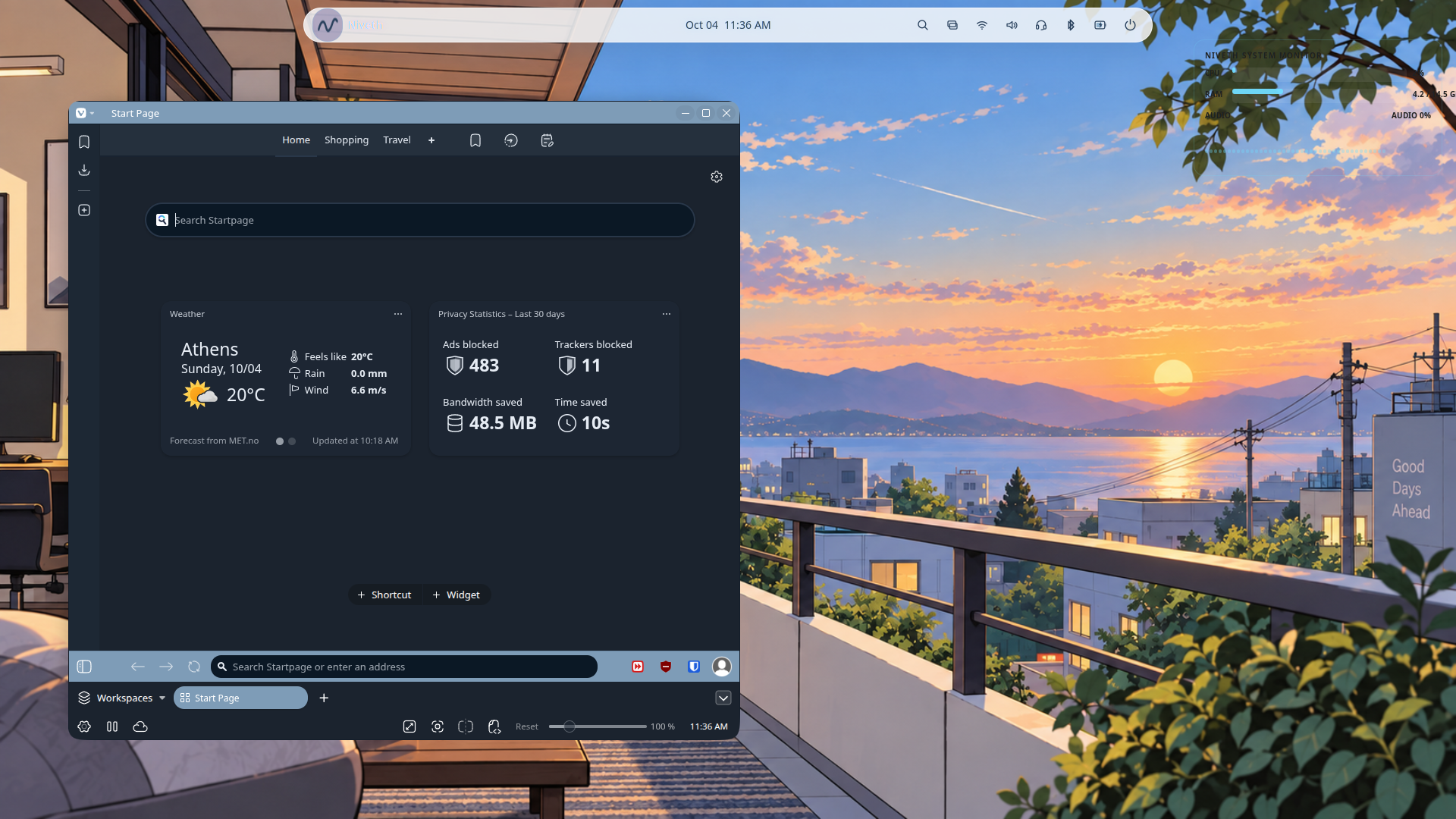
Task: Adjust the page zoom slider
Action: click(x=598, y=726)
